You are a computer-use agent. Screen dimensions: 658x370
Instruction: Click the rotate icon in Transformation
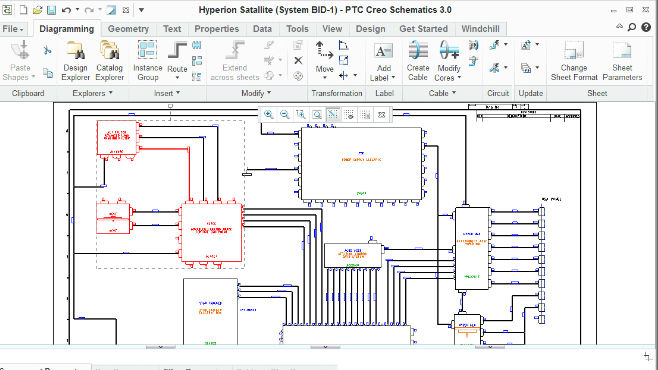point(343,45)
